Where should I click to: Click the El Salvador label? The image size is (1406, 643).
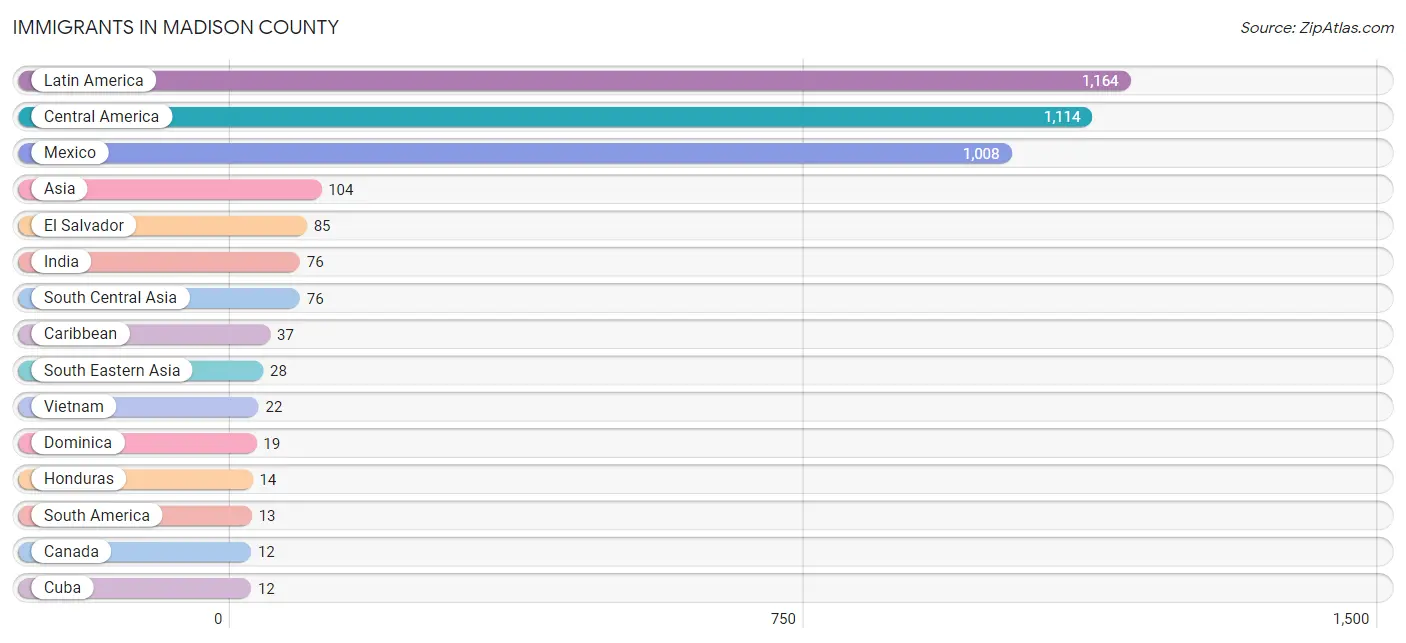point(84,225)
